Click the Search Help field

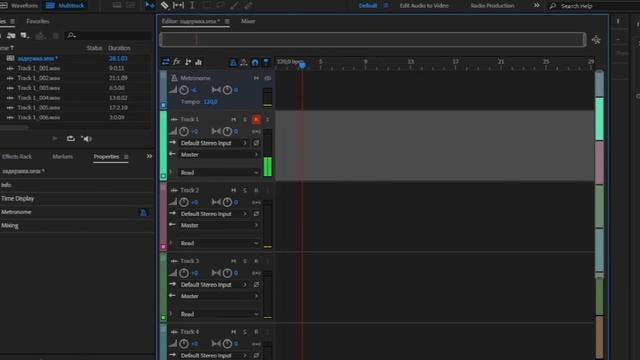[x=595, y=6]
